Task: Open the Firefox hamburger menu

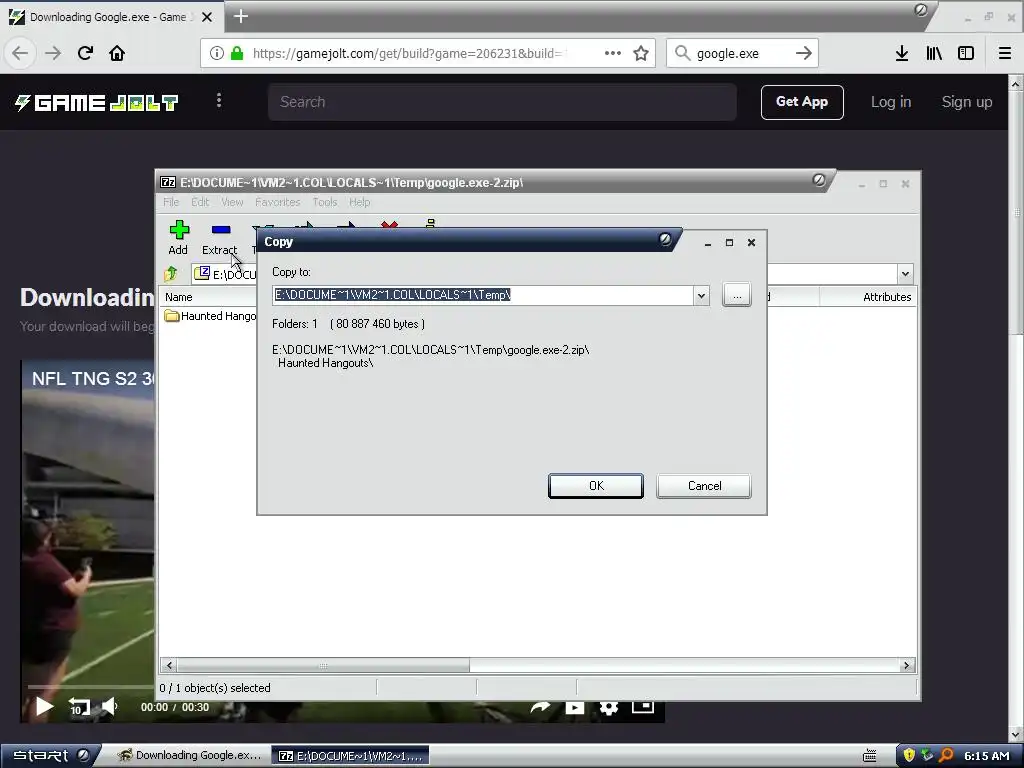Action: pos(1004,53)
